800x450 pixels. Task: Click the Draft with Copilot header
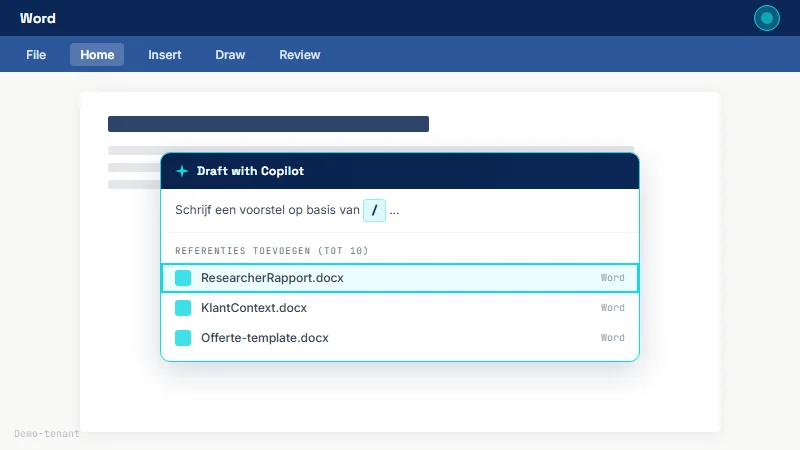coord(399,171)
